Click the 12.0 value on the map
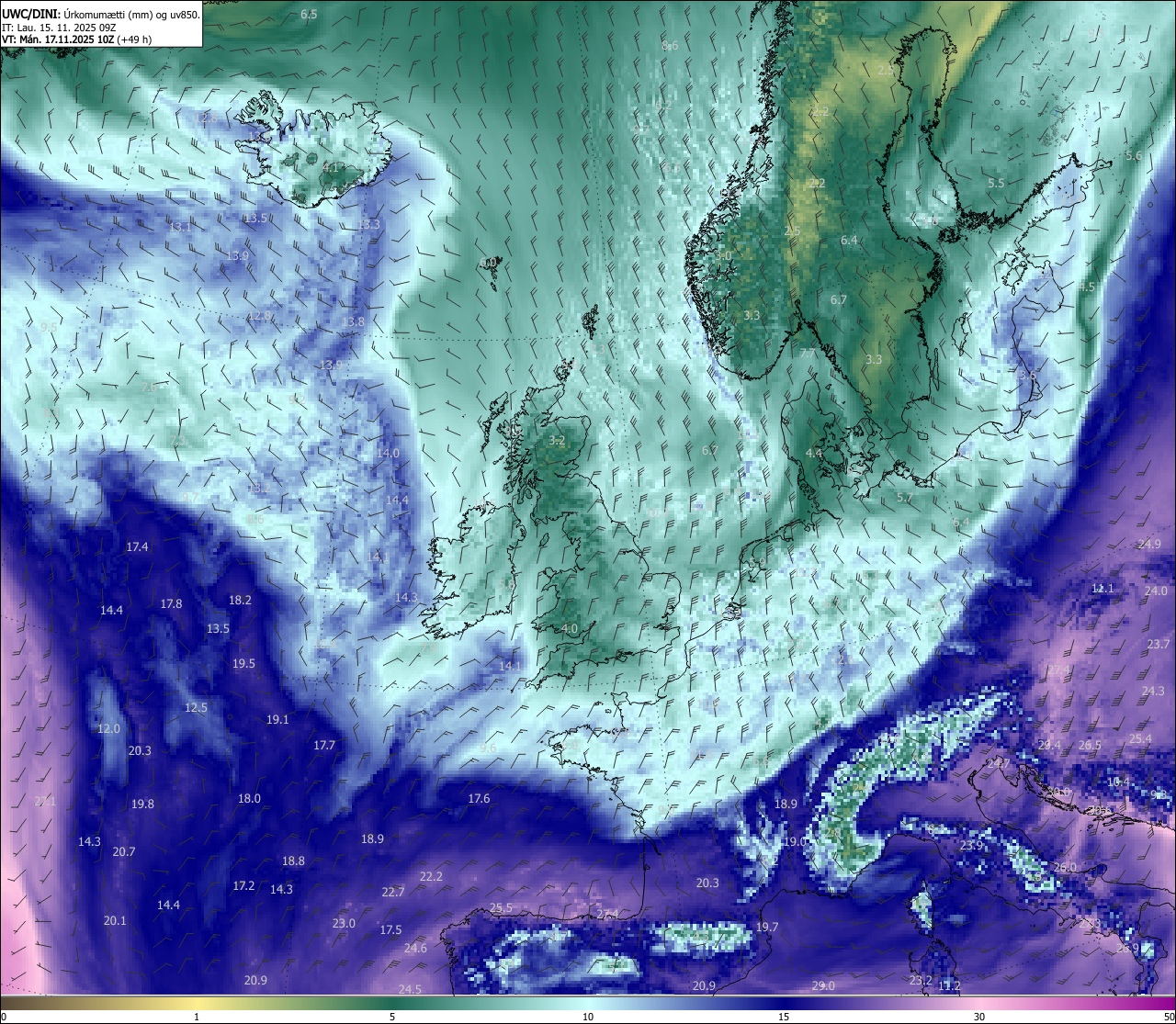Viewport: 1176px width, 1024px height. pyautogui.click(x=108, y=728)
